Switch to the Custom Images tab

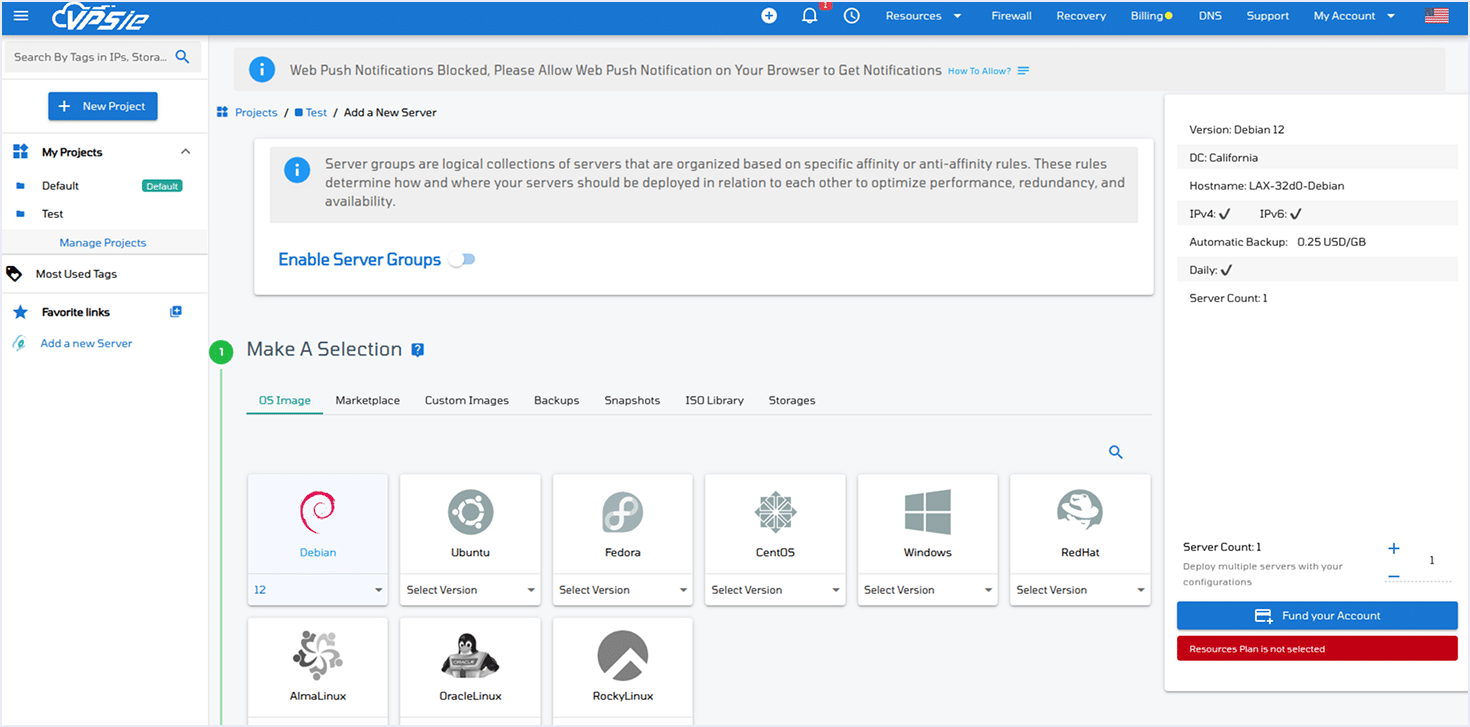tap(467, 400)
